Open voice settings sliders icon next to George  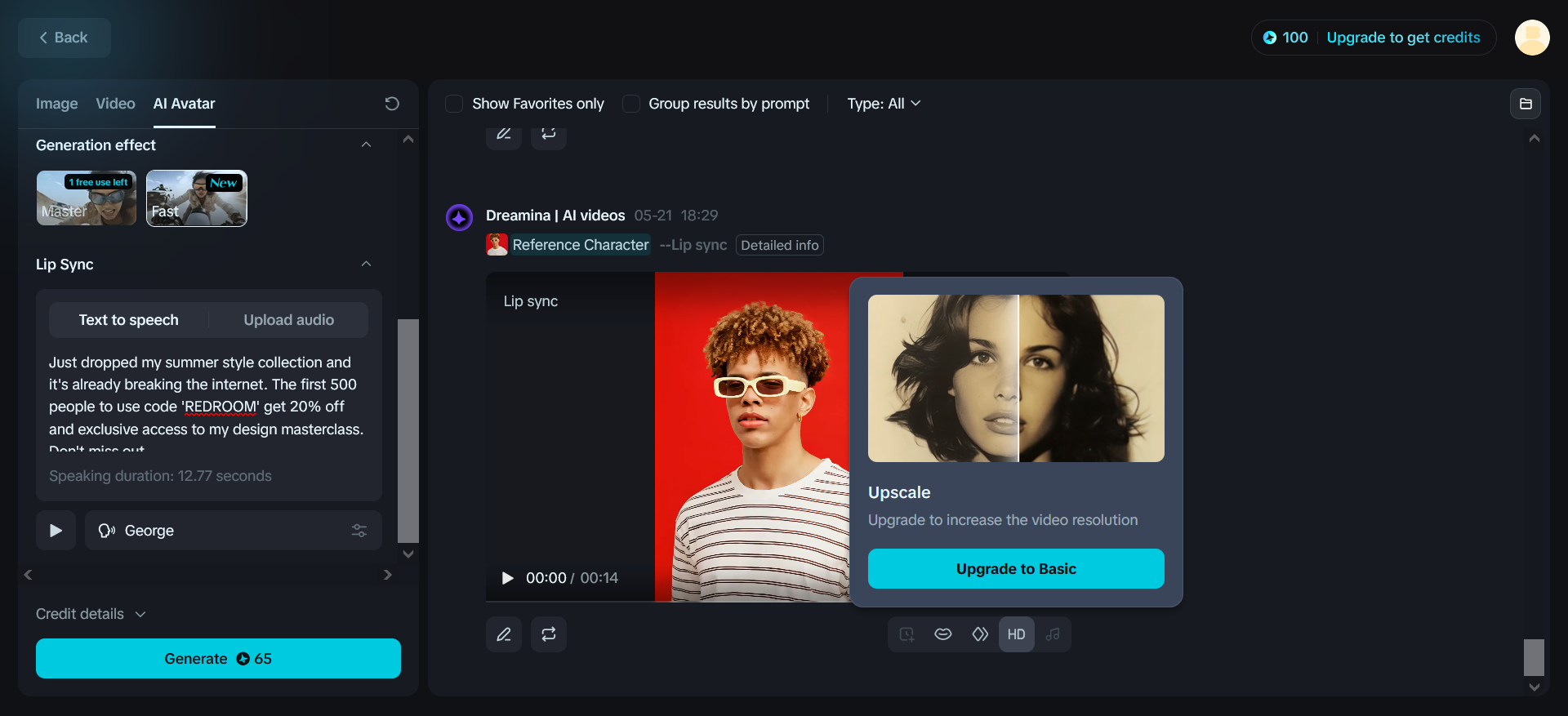359,531
